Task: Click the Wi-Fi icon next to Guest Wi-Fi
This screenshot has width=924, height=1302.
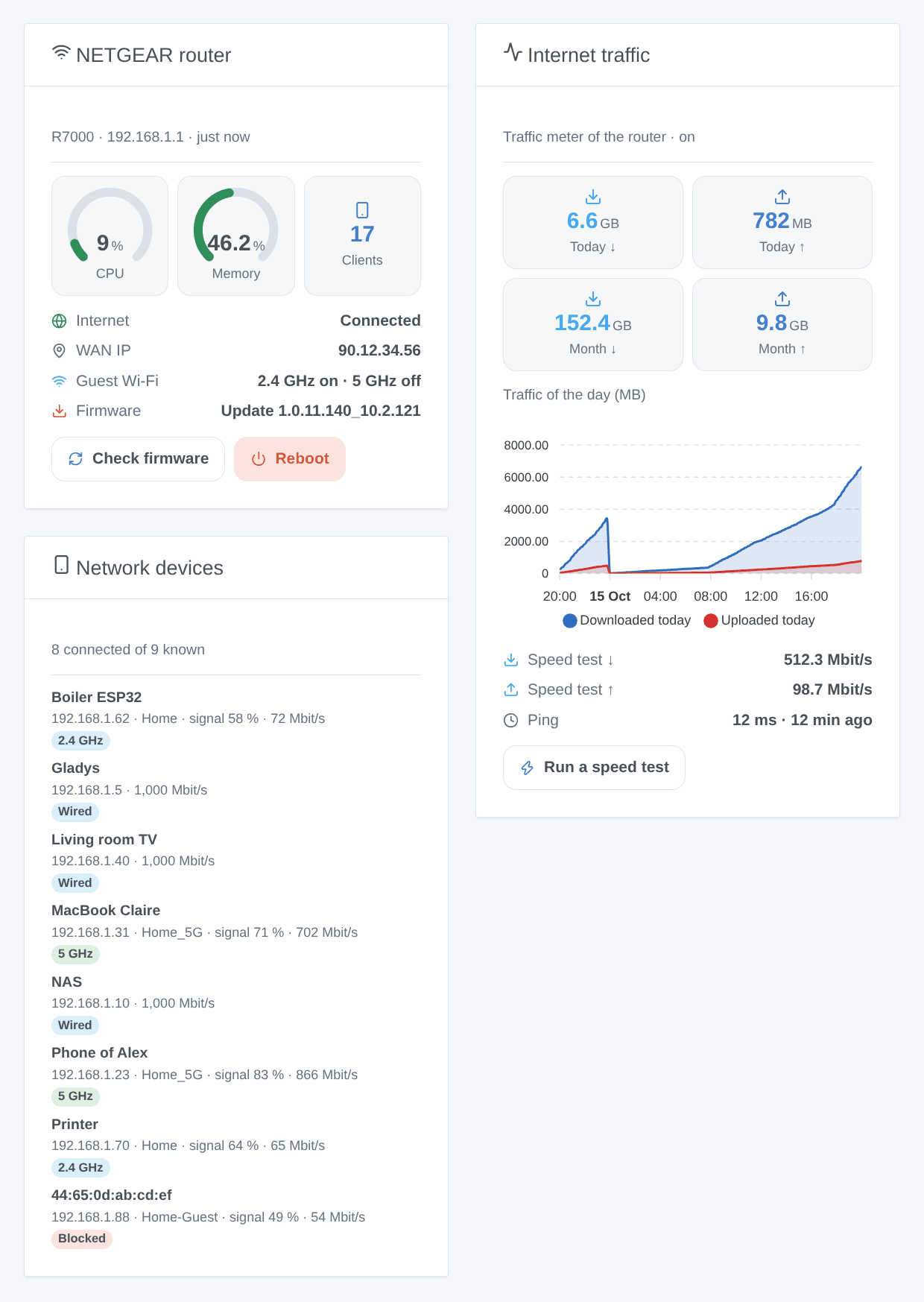Action: [60, 382]
